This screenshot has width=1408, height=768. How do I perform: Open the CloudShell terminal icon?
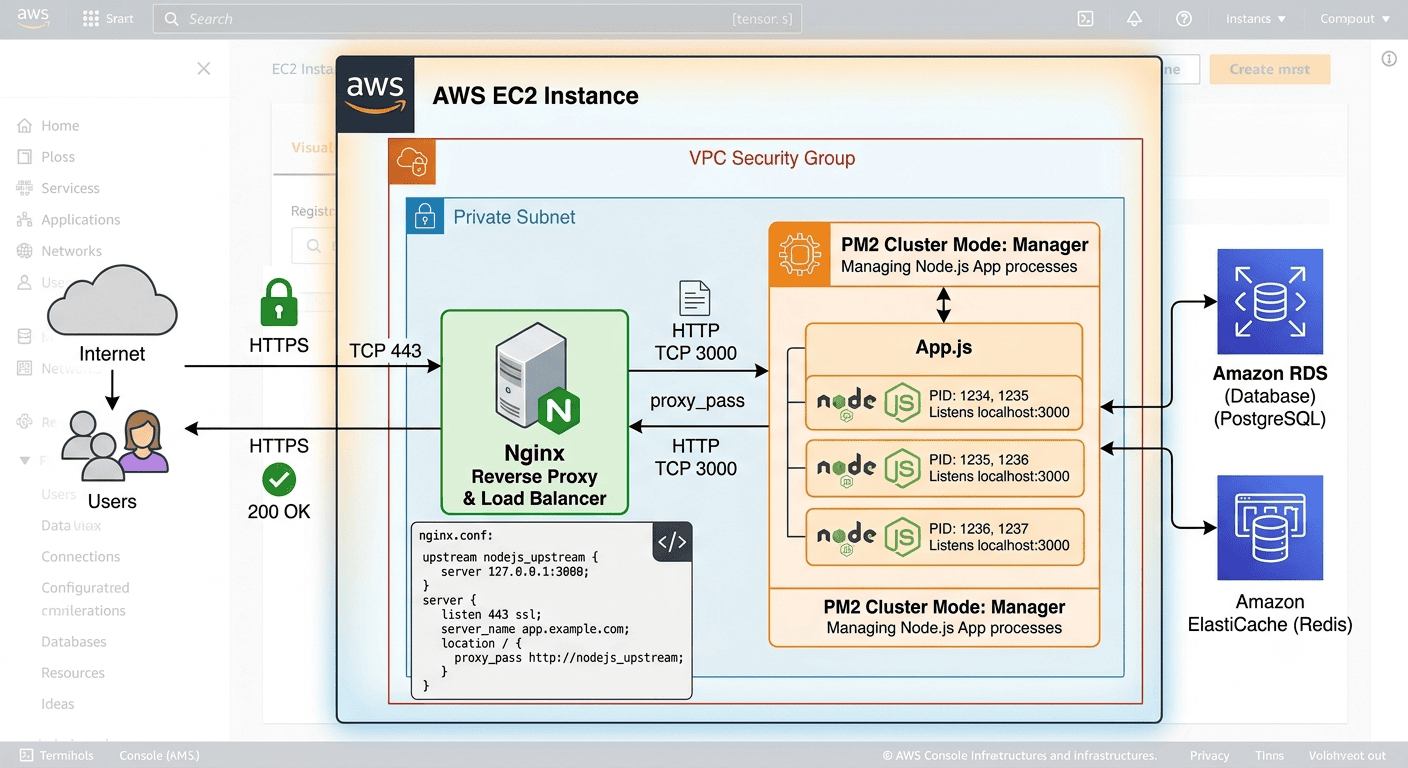click(x=1085, y=19)
